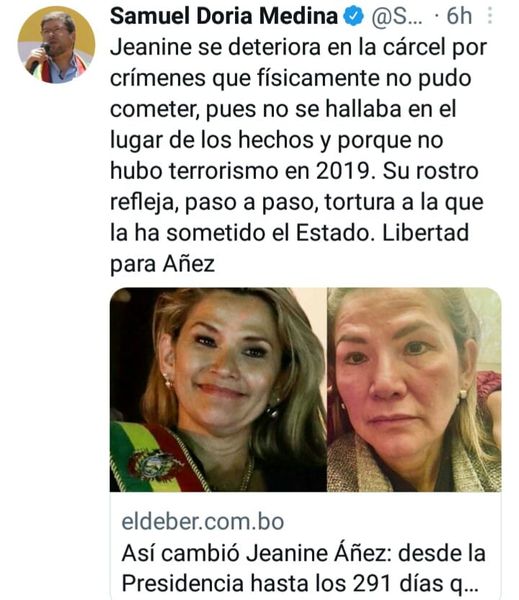Click the Samuel Doria Medina display name
Viewport: 519px width, 600px height.
click(x=224, y=16)
